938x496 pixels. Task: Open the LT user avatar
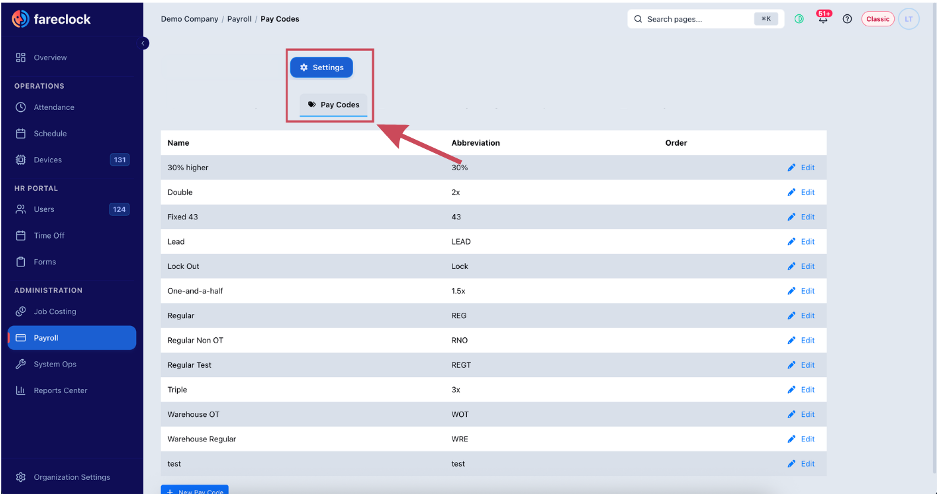pos(909,19)
